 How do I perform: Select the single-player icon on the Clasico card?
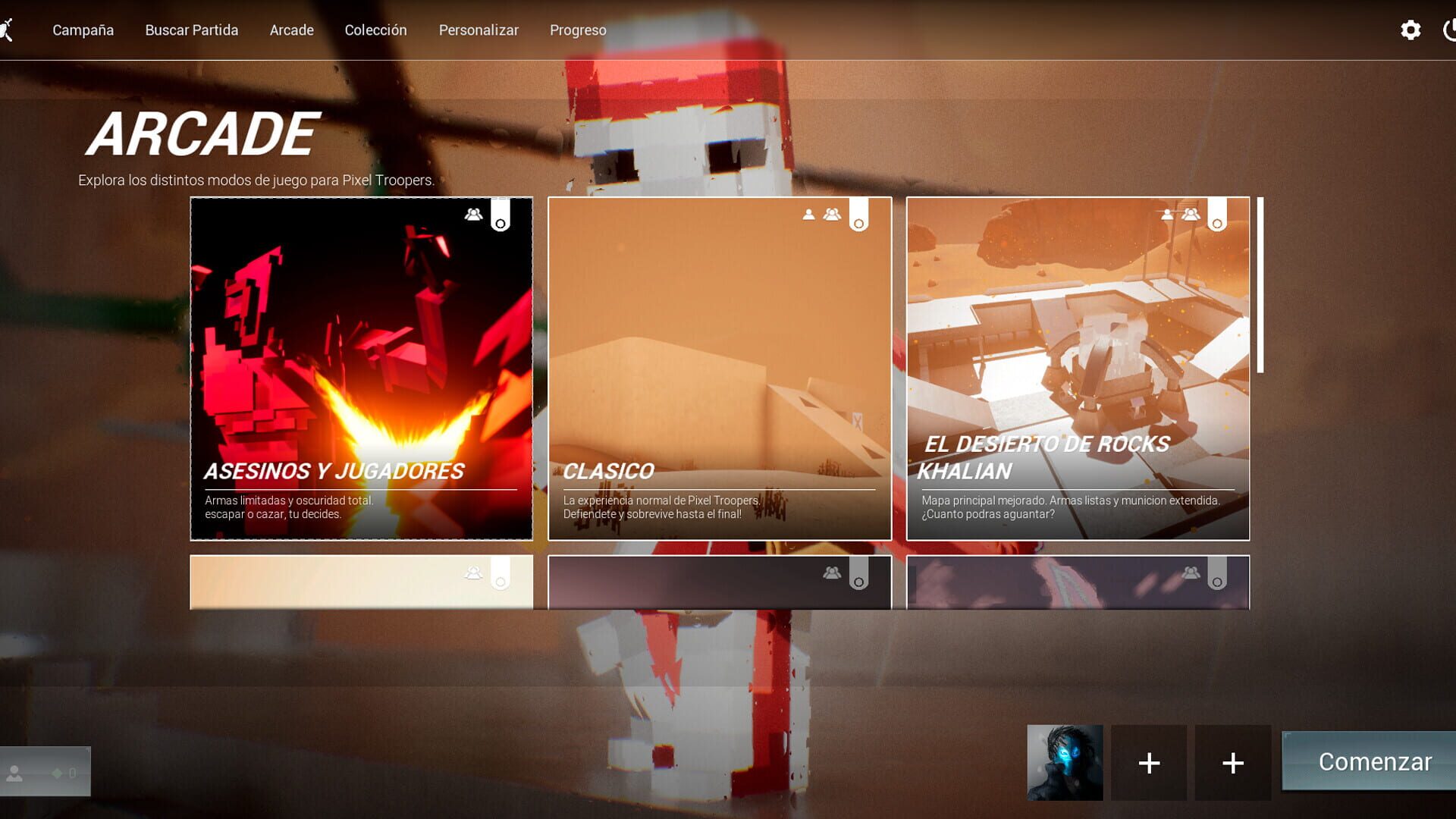(808, 215)
